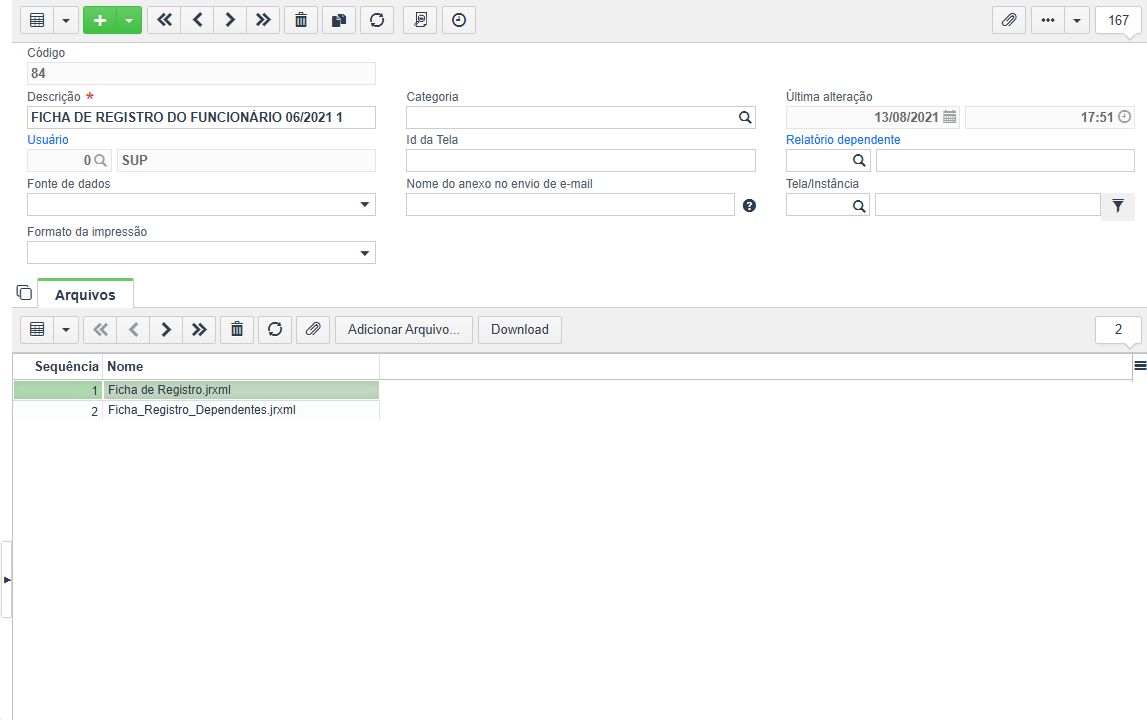Viewport: 1147px width, 720px height.
Task: Click the green add new record button
Action: point(100,20)
